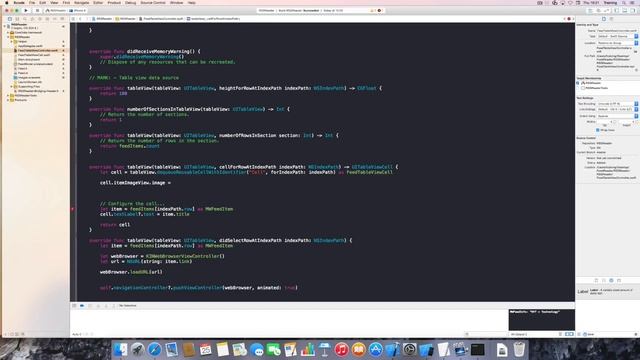Viewport: 640px width, 360px height.
Task: Select Main.storyboard in navigator
Action: (29, 60)
